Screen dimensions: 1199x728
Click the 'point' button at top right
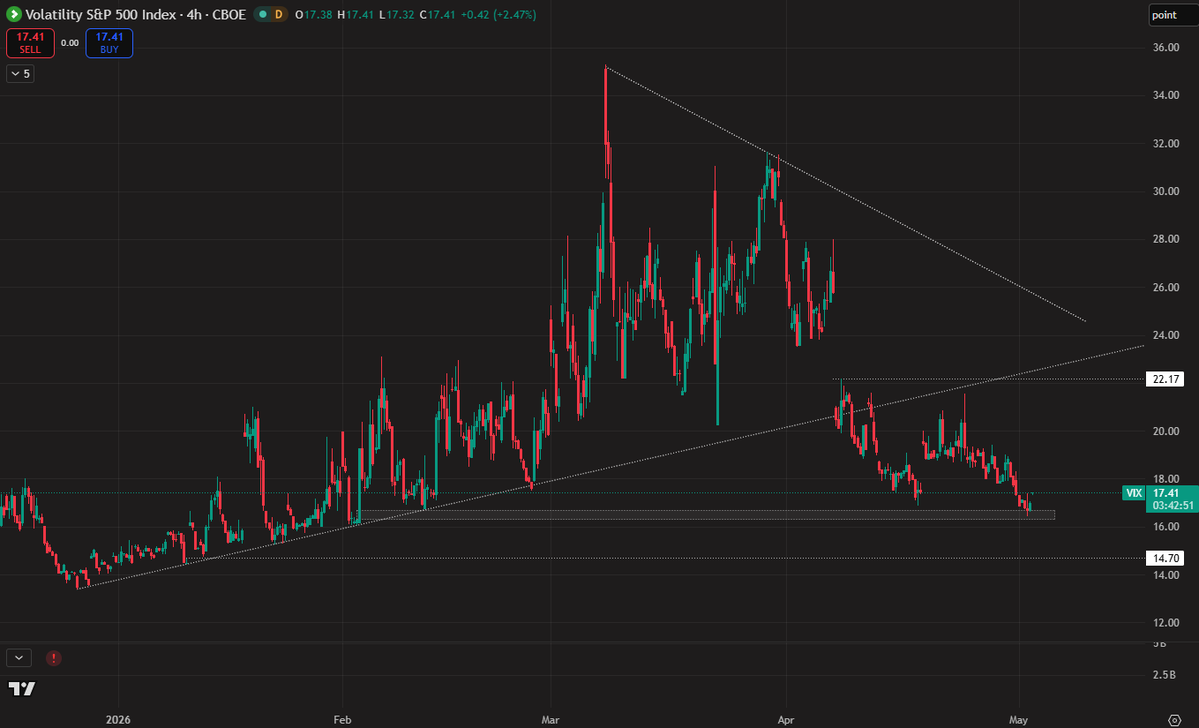(x=1172, y=15)
